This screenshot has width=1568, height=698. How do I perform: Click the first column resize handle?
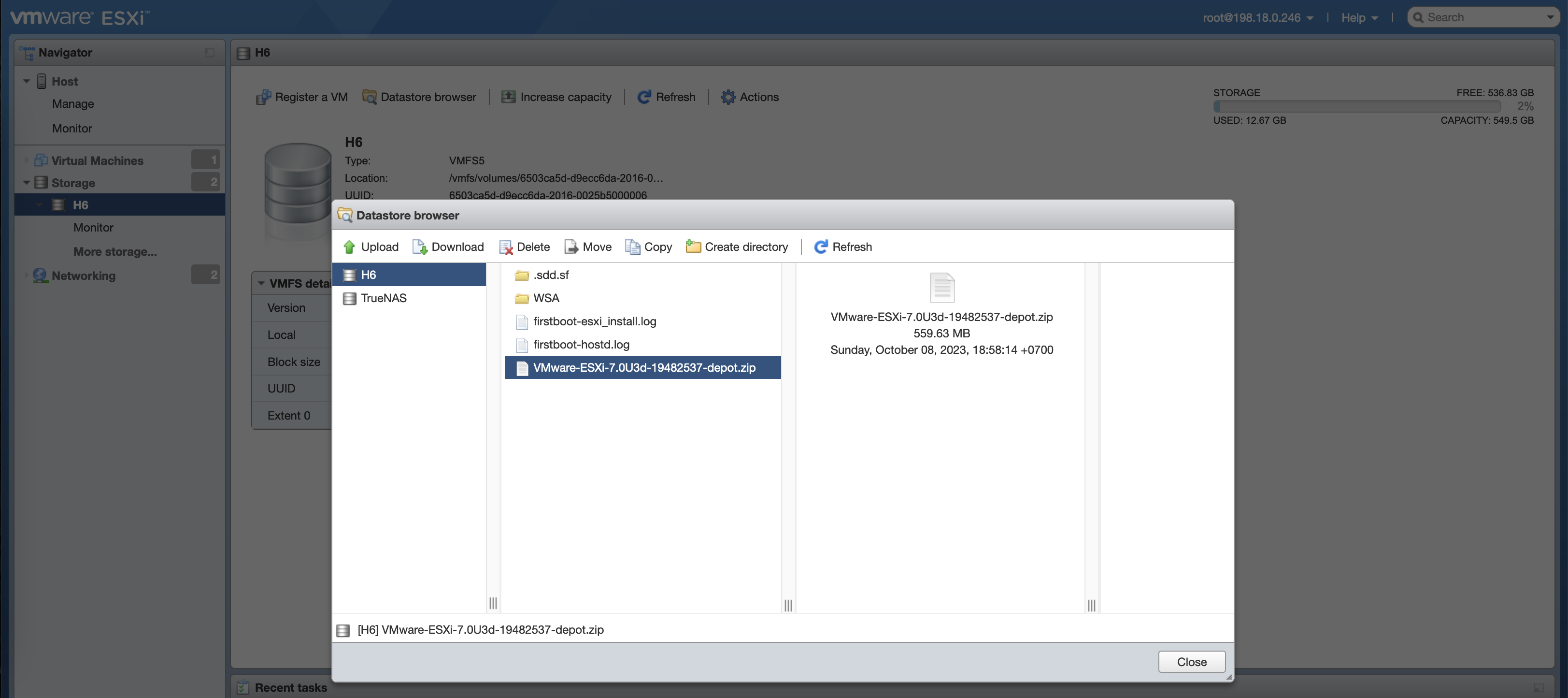pyautogui.click(x=492, y=603)
